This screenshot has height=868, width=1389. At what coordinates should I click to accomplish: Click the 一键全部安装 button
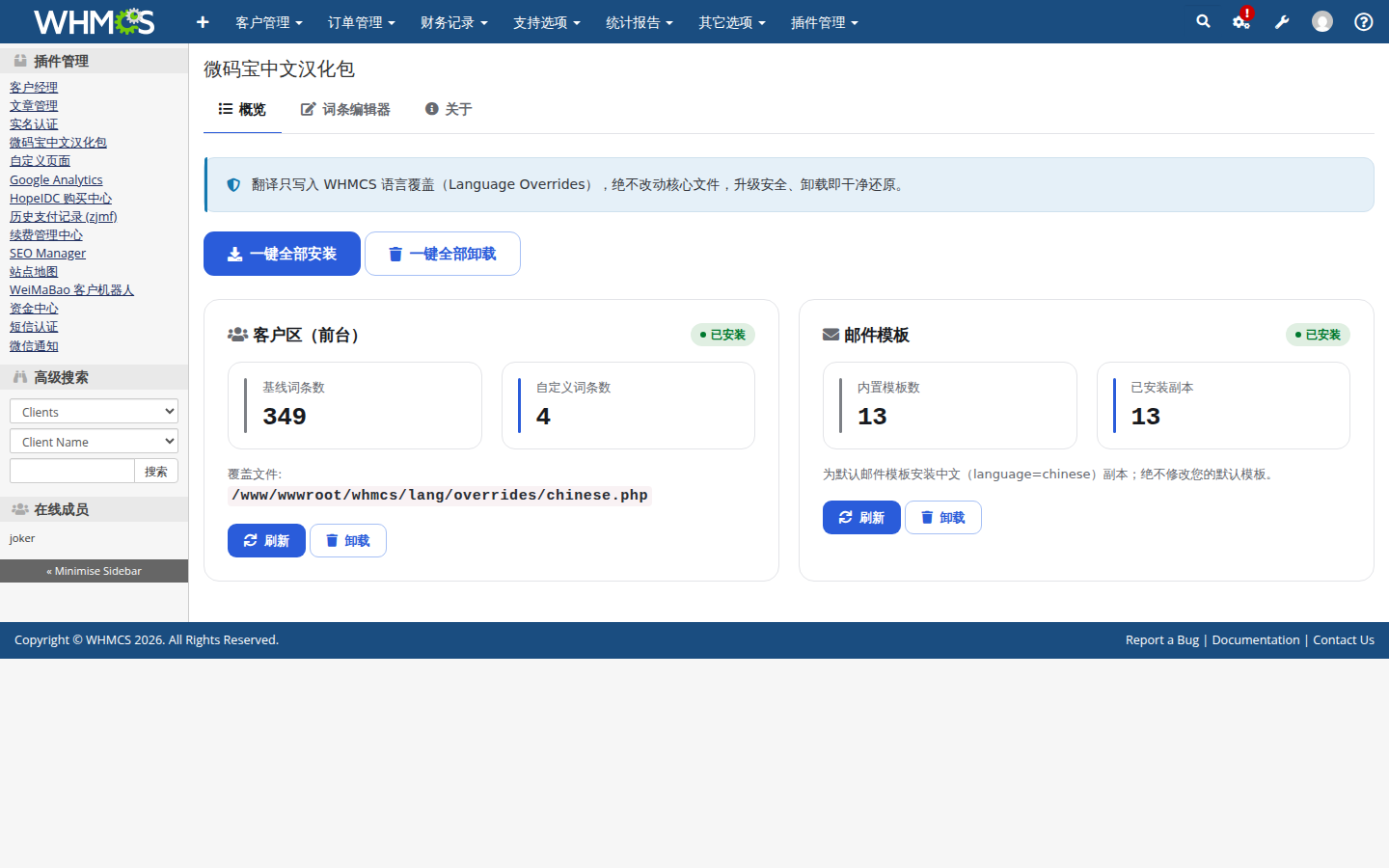pyautogui.click(x=282, y=254)
